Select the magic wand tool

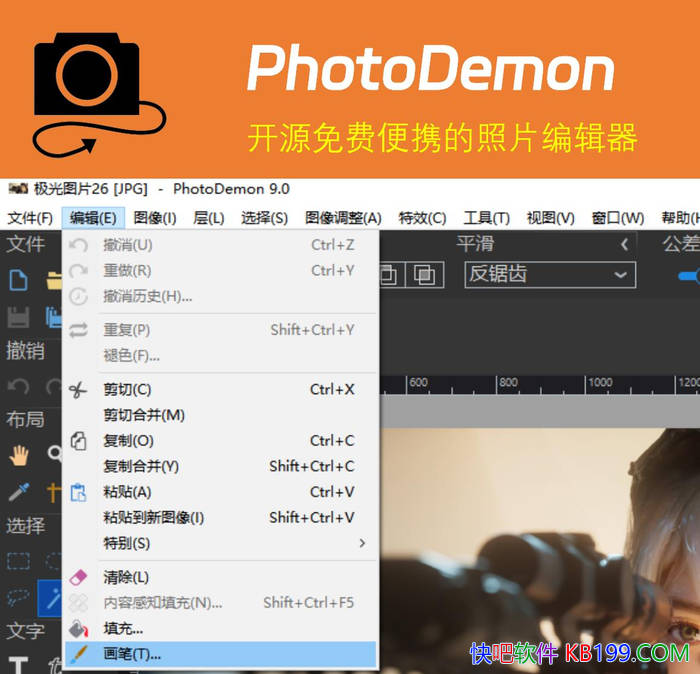[50, 598]
